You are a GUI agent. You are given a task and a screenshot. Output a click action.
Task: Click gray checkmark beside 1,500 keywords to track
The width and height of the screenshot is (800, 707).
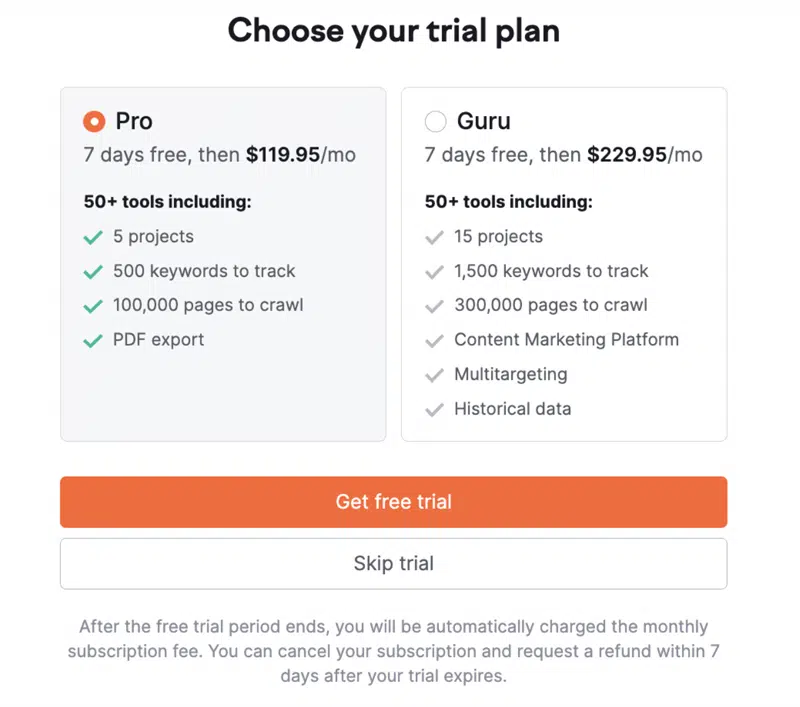pos(434,272)
